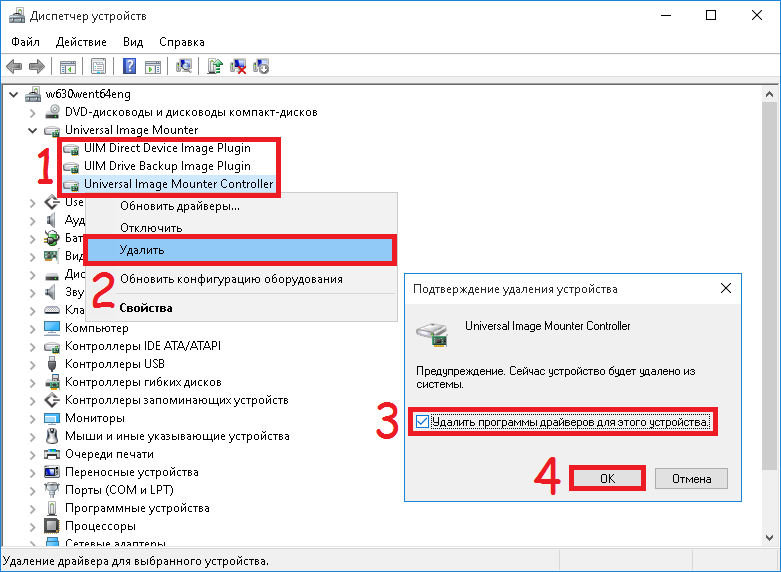Viewport: 781px width, 572px height.
Task: Click the Контроллеры гибких дисков icon
Action: point(52,382)
